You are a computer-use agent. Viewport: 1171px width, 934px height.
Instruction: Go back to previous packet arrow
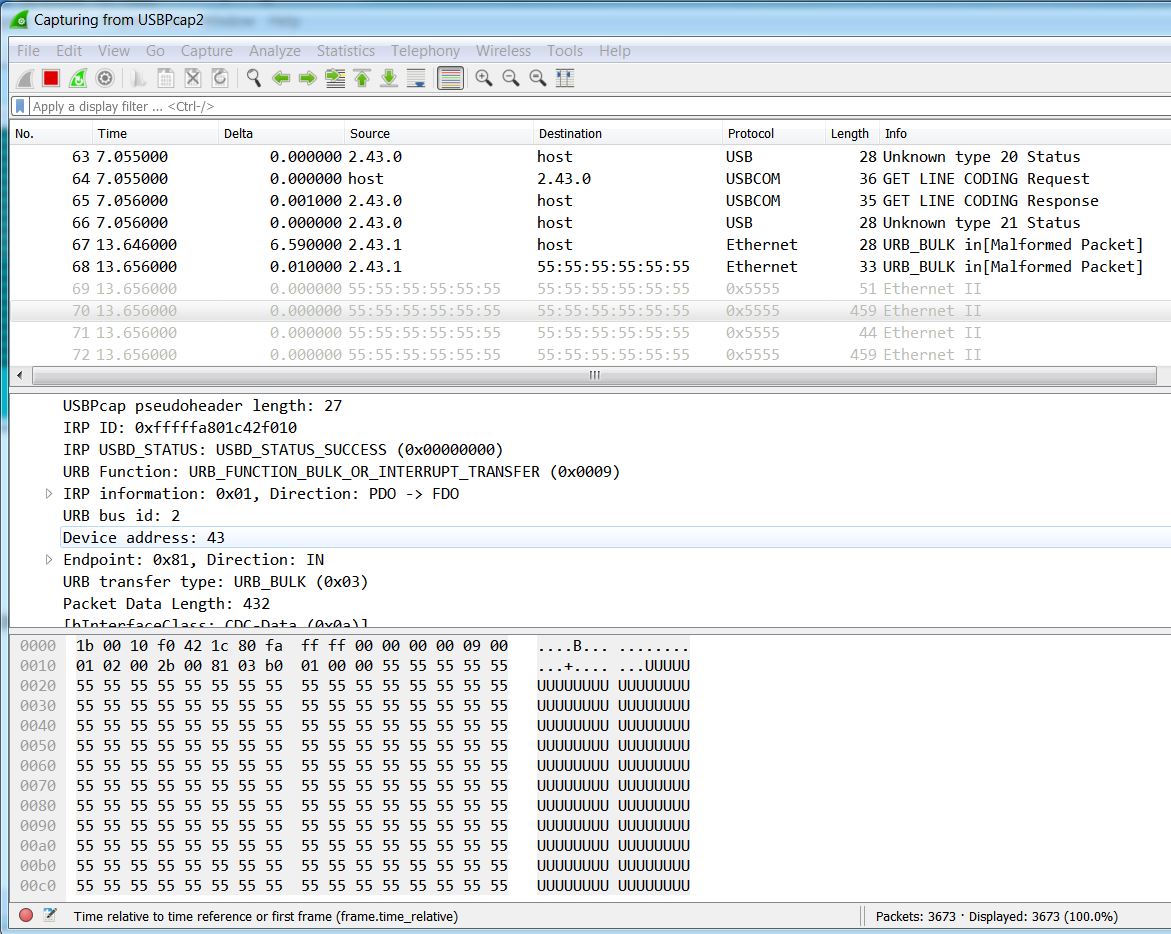[281, 78]
